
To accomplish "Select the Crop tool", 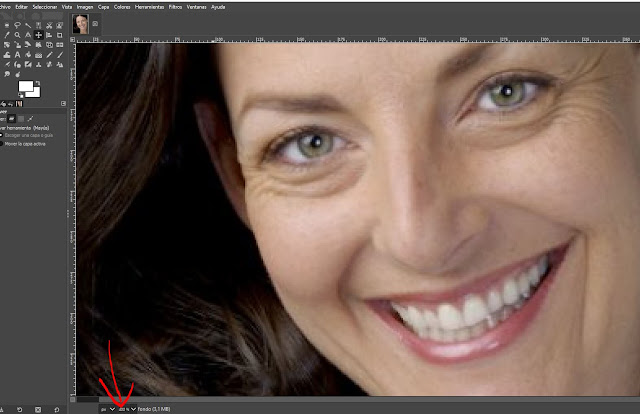I will 60,35.
